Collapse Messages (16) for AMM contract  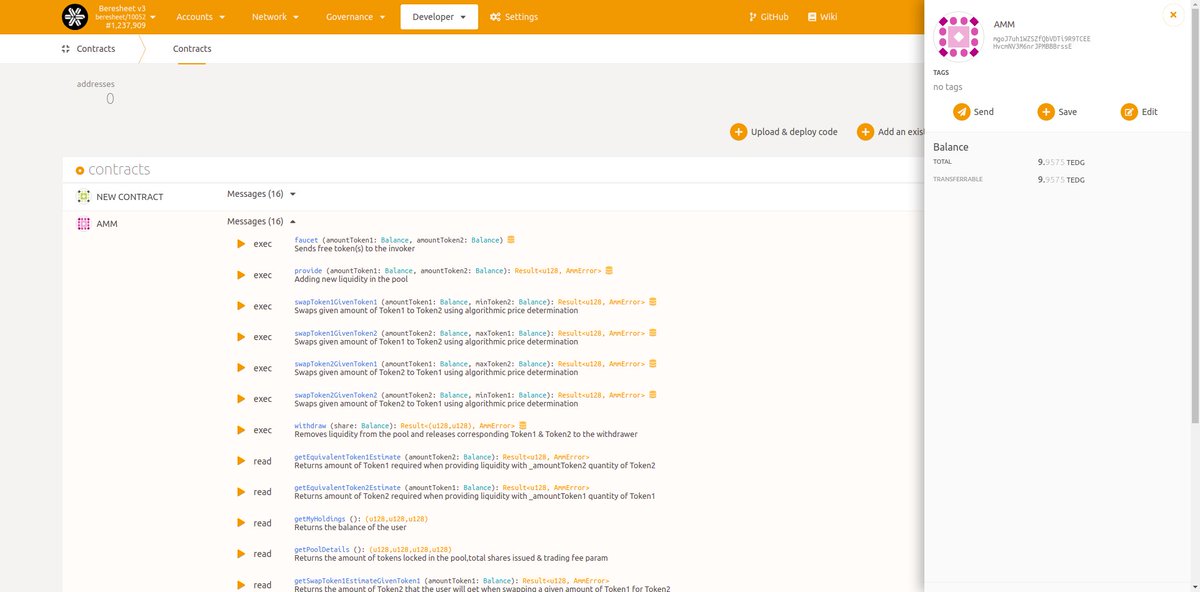click(x=262, y=221)
